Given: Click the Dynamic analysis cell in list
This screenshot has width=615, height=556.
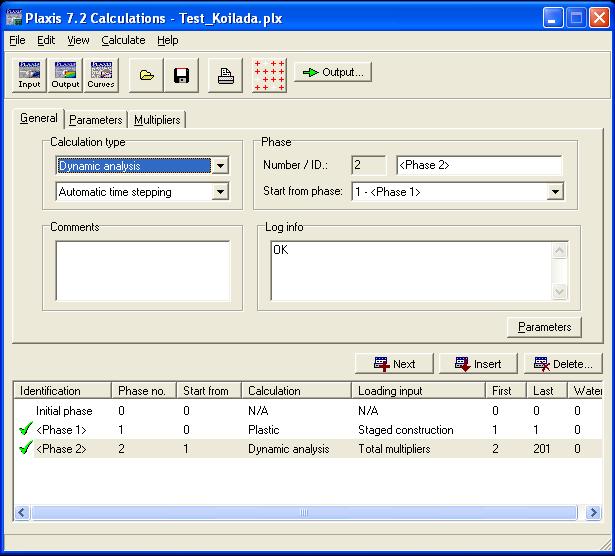Looking at the screenshot, I should pos(289,449).
